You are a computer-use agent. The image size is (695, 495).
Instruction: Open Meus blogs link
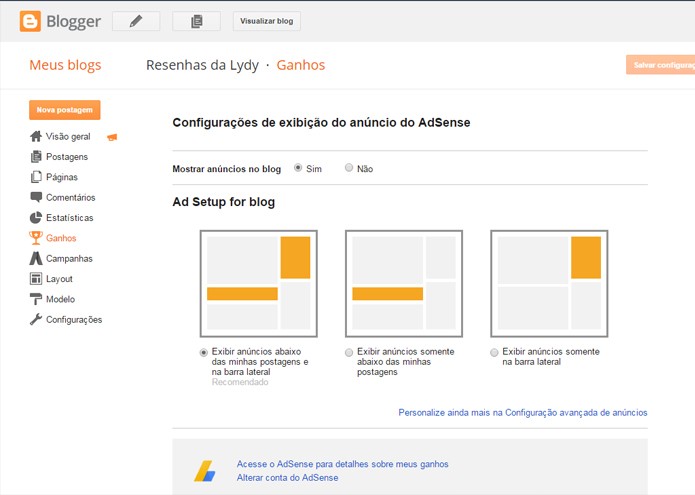click(65, 65)
